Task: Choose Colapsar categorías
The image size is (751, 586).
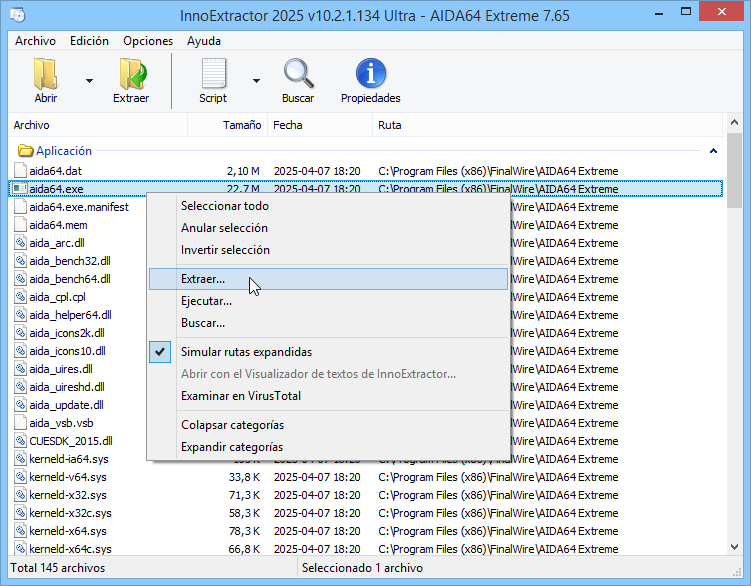Action: (x=328, y=425)
